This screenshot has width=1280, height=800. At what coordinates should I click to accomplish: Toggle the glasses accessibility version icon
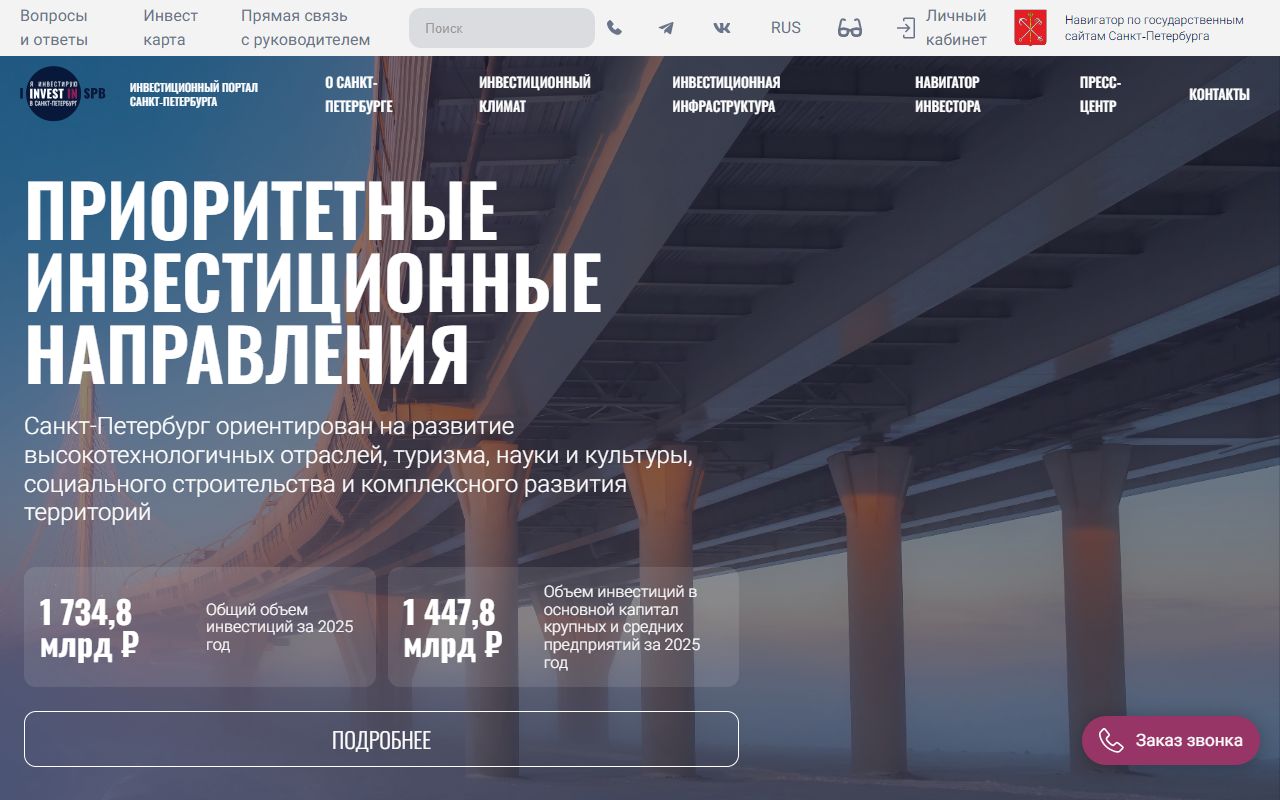click(850, 28)
